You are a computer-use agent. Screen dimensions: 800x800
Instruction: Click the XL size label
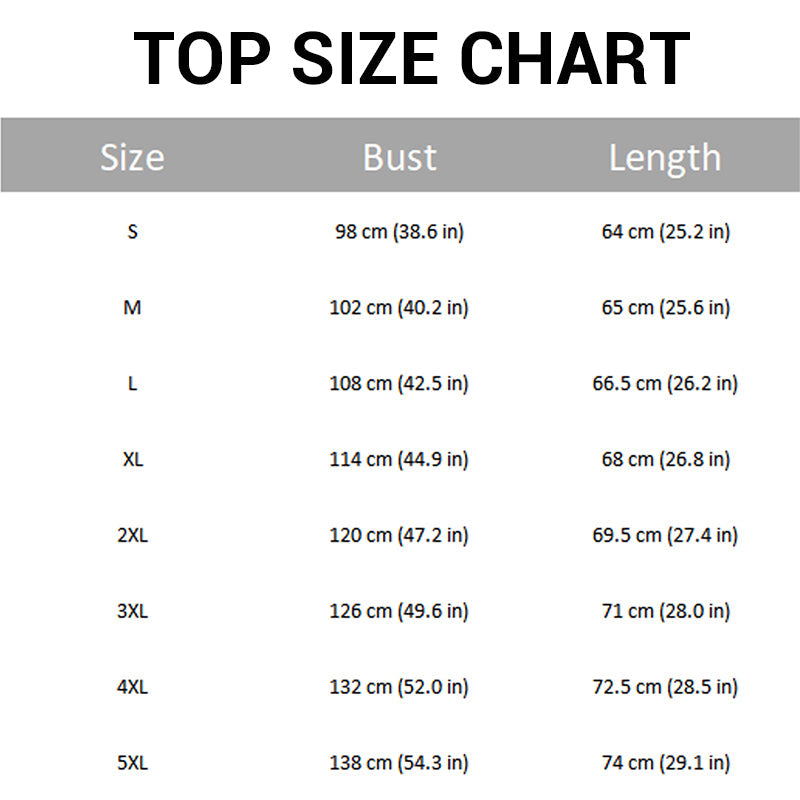point(133,460)
